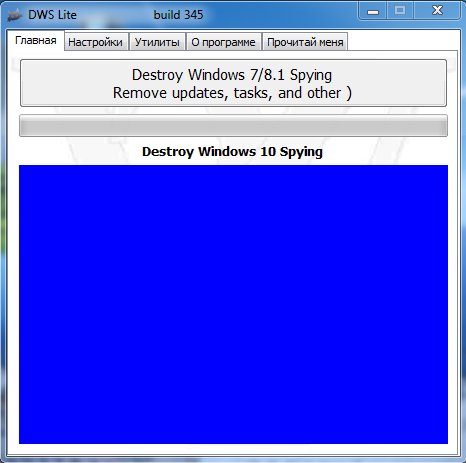
Task: Click the Destroy Windows 7/8.1 Spying button
Action: 233,83
